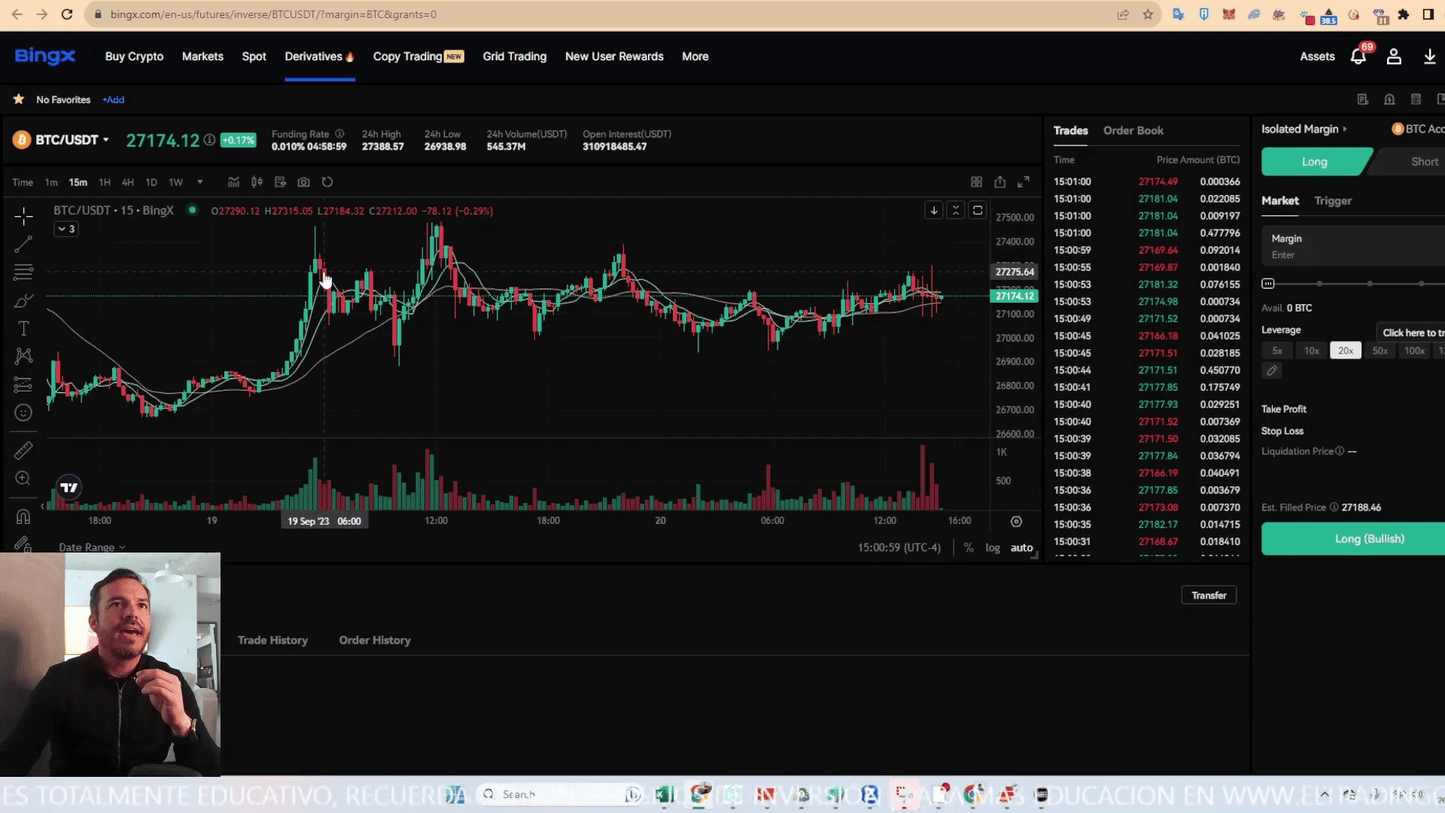Click the Transfer button
Viewport: 1445px width, 813px height.
click(x=1209, y=595)
